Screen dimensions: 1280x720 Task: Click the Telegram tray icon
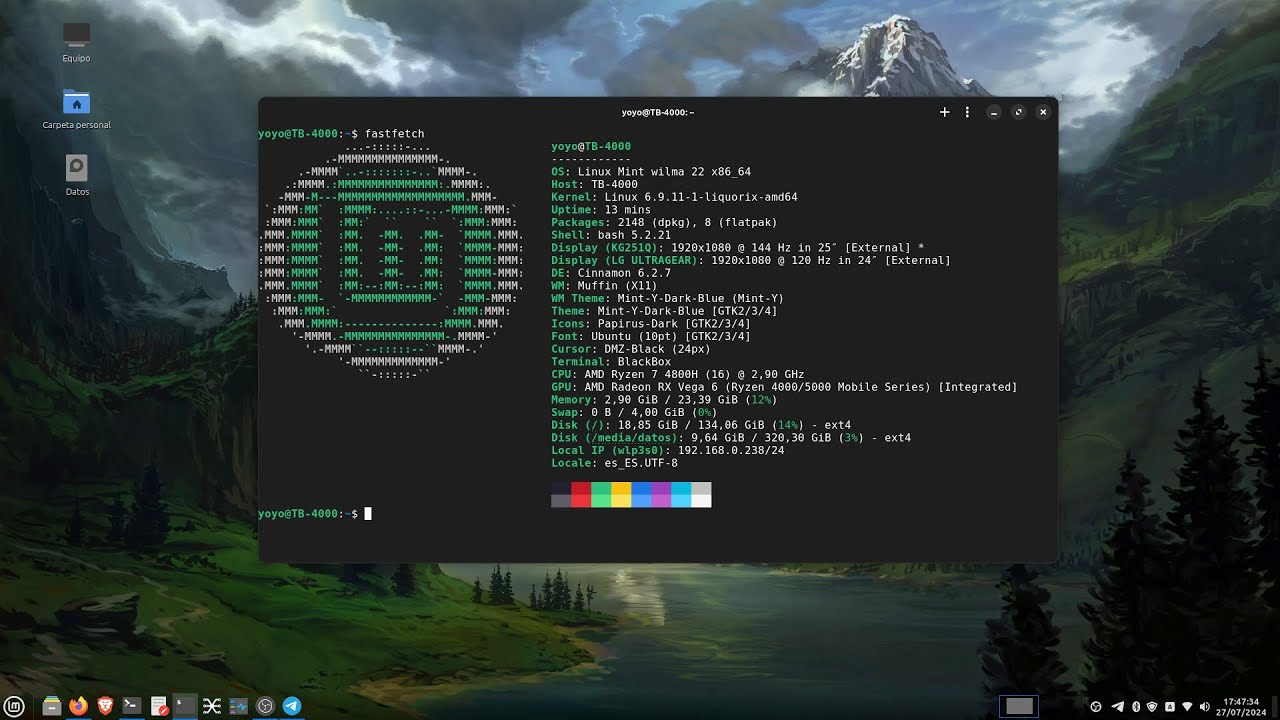pyautogui.click(x=1118, y=707)
